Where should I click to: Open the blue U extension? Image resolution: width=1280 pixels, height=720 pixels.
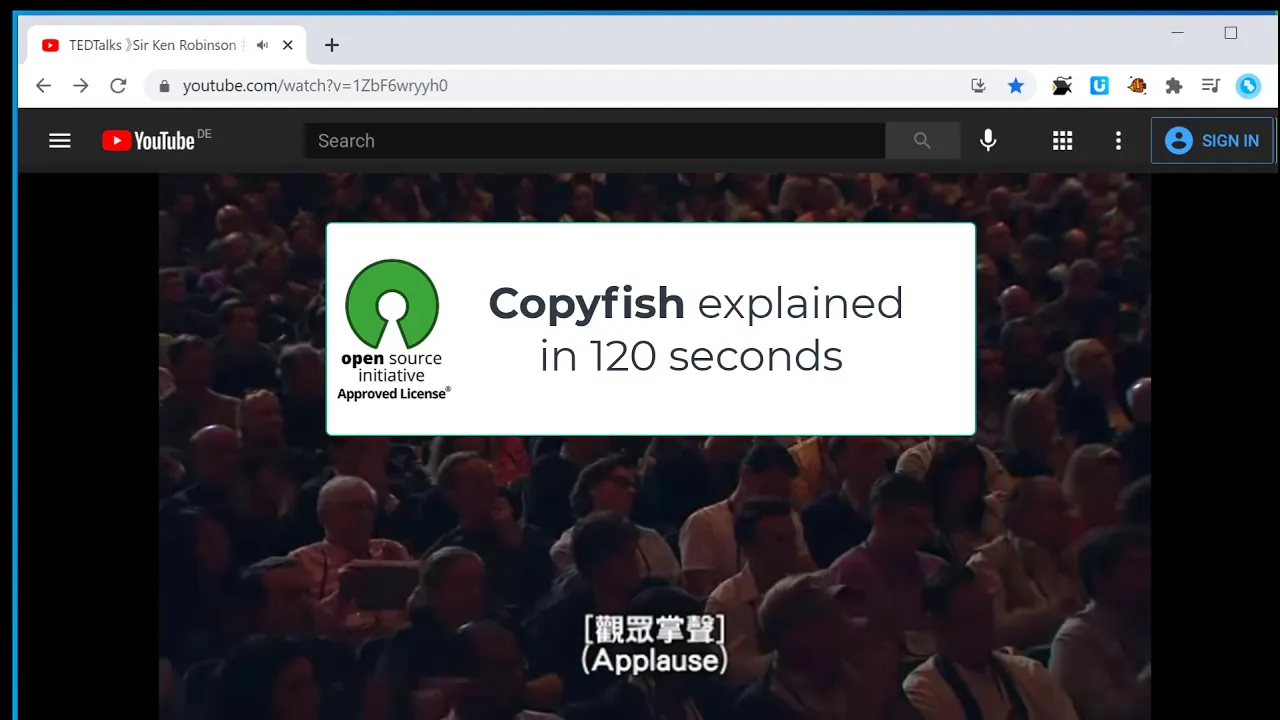pyautogui.click(x=1100, y=86)
